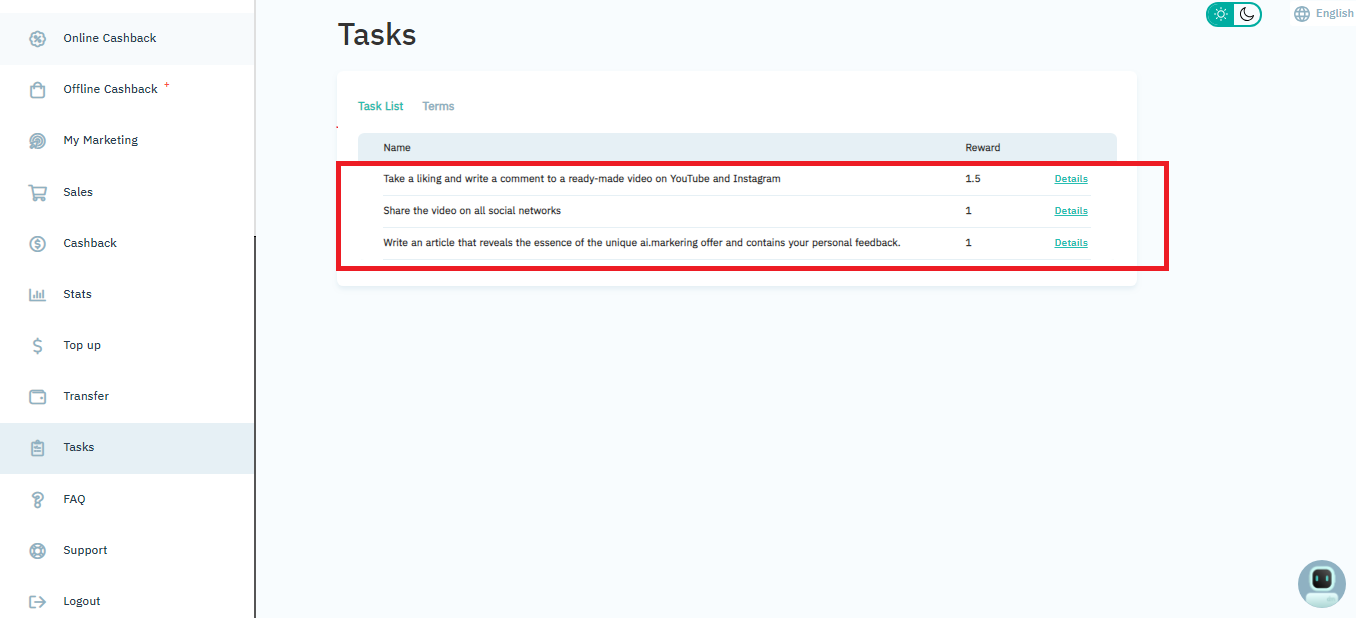Click the Online Cashback percent badge icon
This screenshot has height=618, width=1356.
[x=37, y=39]
